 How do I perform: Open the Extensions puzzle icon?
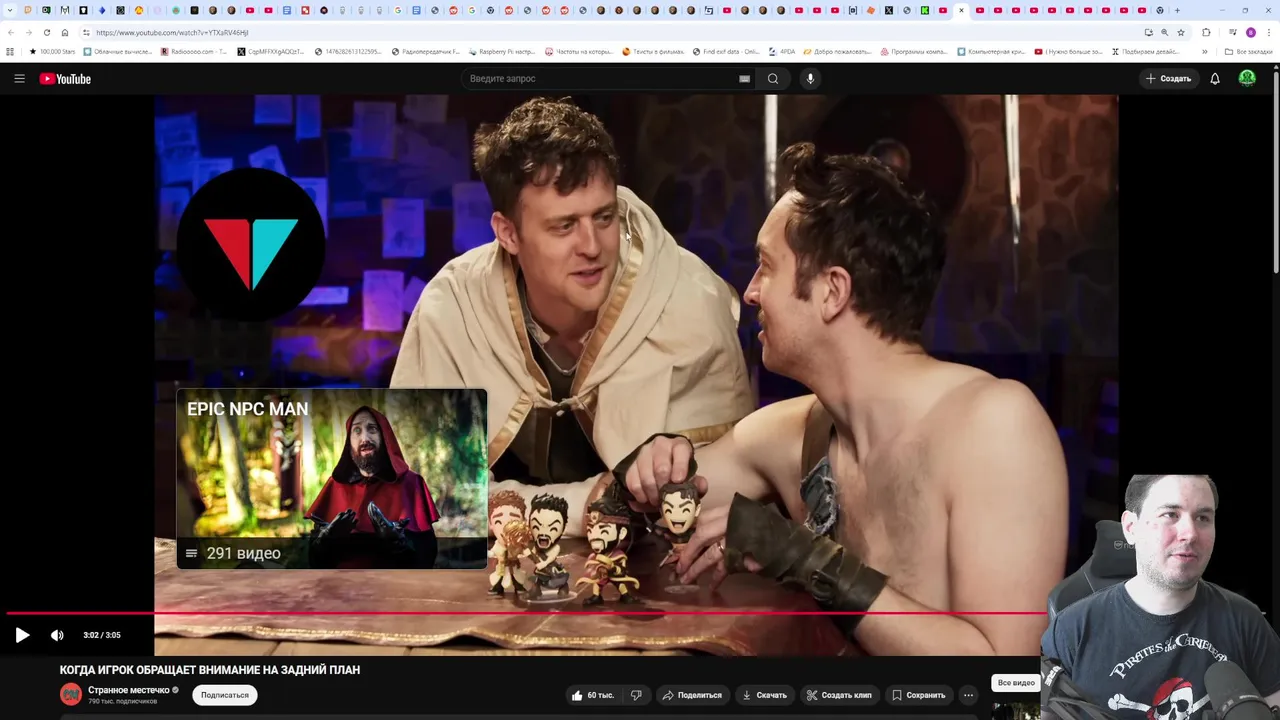(1206, 32)
